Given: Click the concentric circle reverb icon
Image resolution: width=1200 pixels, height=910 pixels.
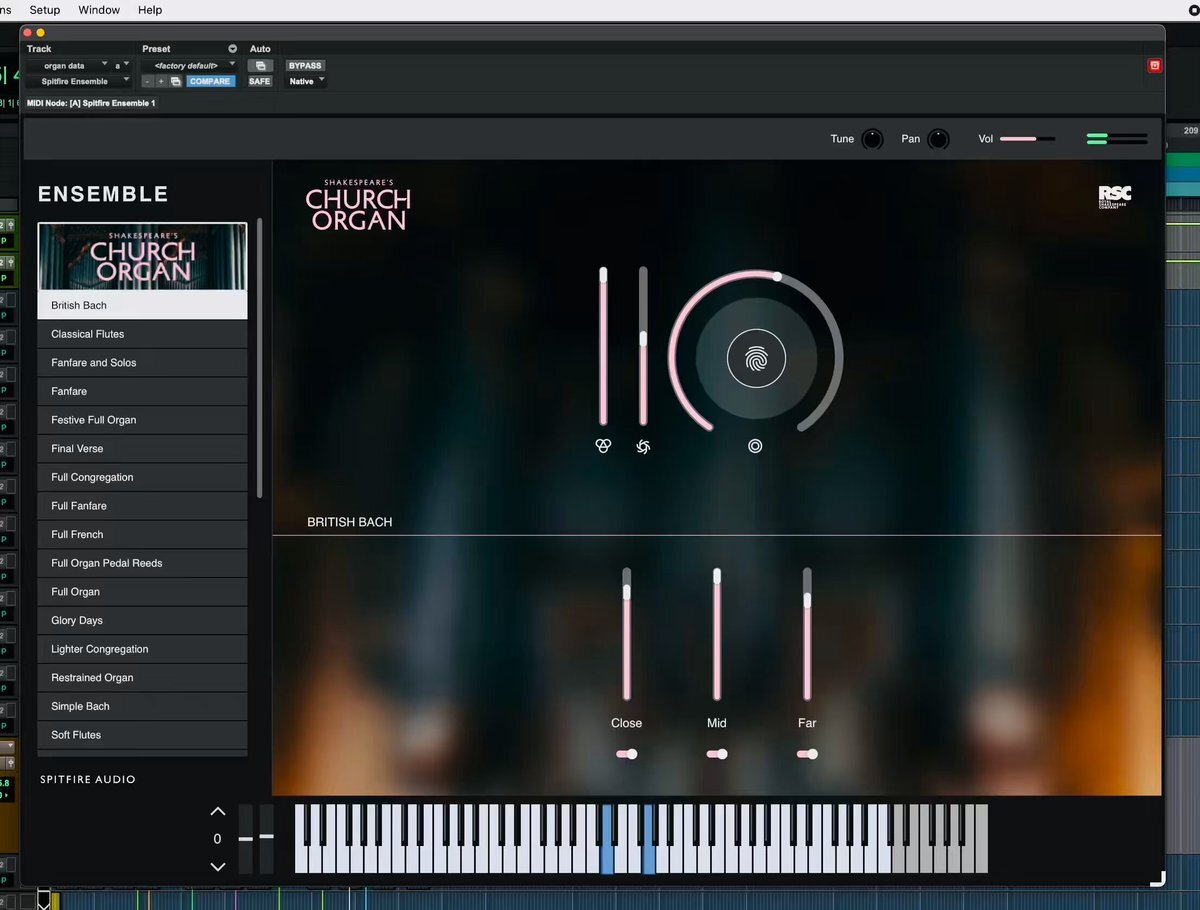Looking at the screenshot, I should point(755,446).
